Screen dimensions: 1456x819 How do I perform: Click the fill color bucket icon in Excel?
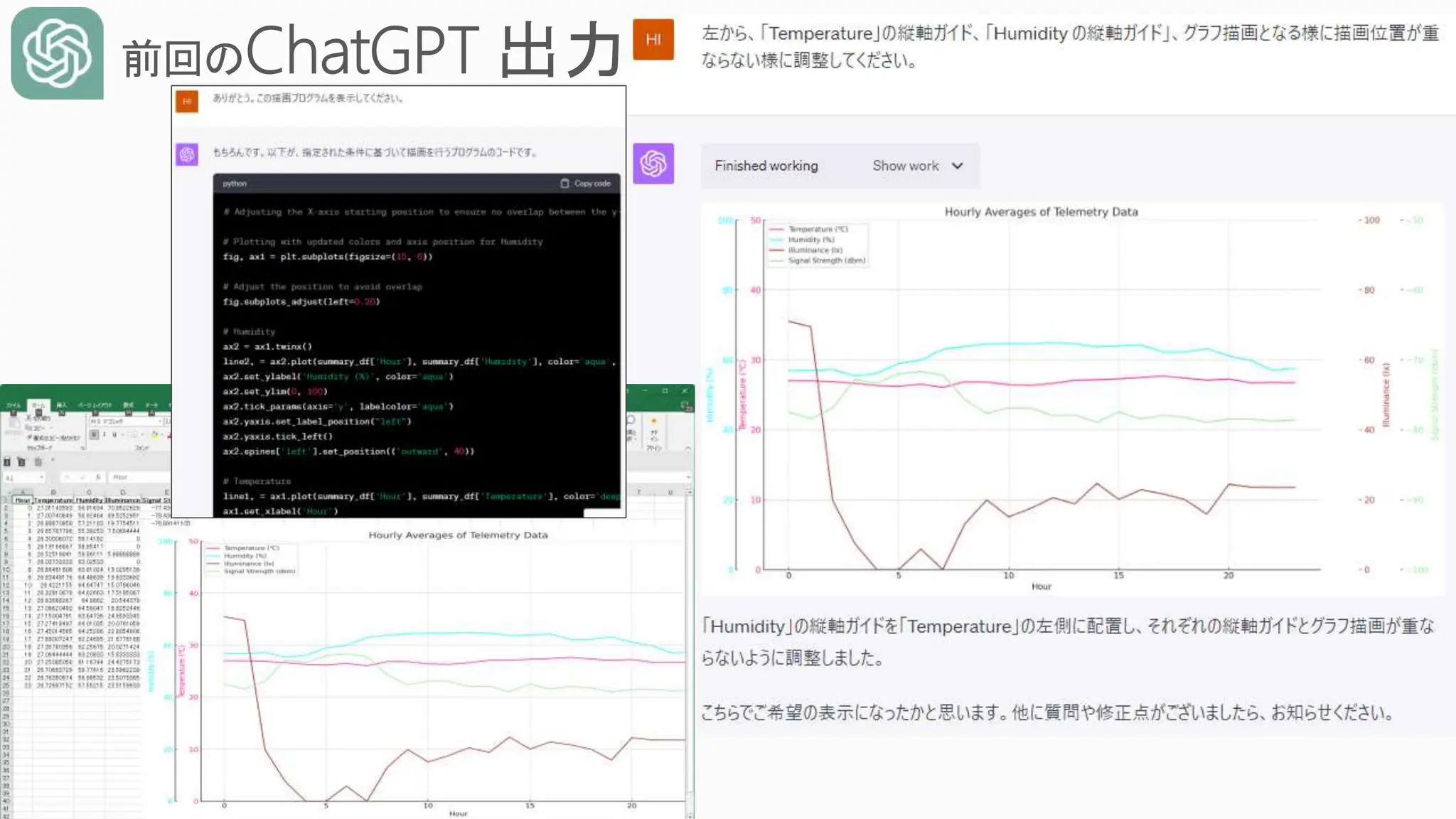click(x=154, y=435)
